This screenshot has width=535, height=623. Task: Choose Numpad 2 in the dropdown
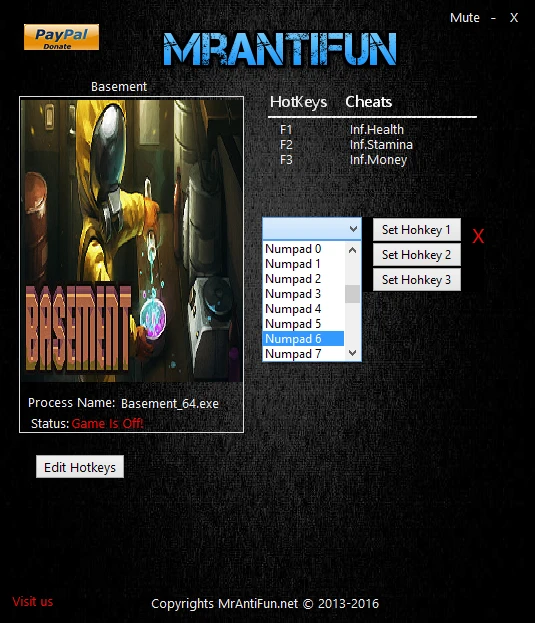(303, 279)
